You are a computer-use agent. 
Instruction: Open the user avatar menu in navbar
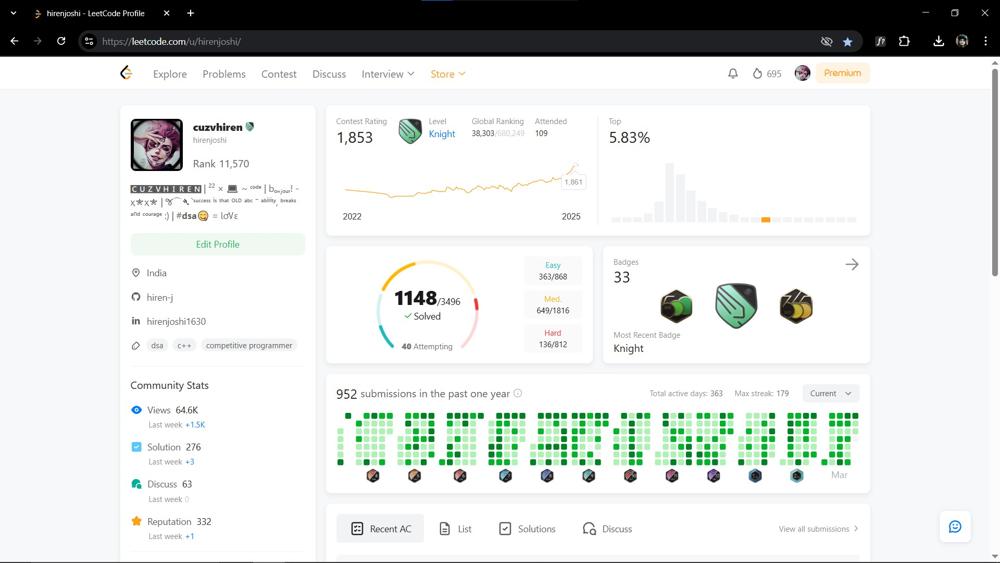coord(802,73)
